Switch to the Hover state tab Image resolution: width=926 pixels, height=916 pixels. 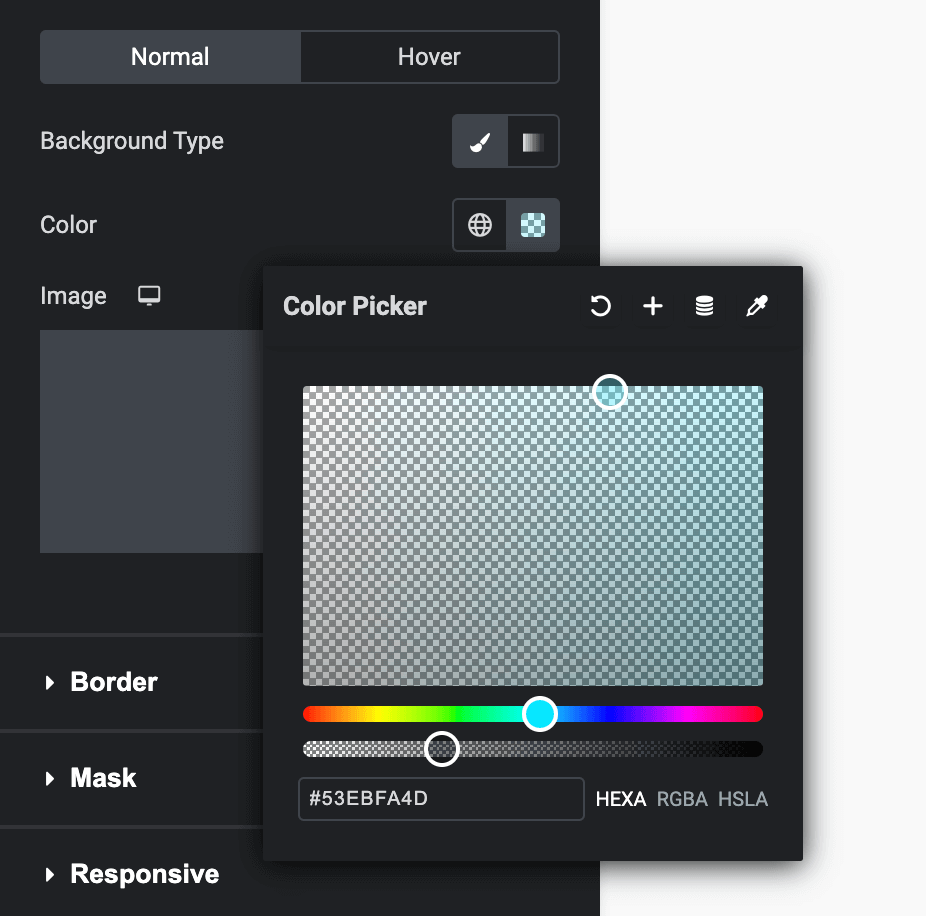429,57
